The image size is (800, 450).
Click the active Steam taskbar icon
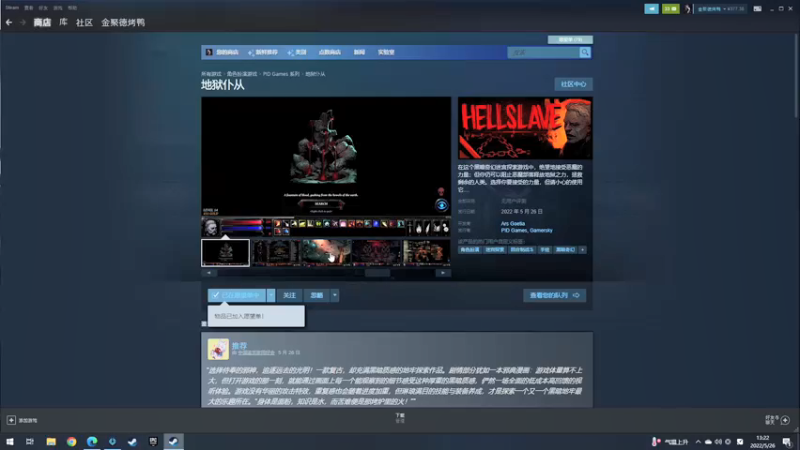[x=173, y=441]
